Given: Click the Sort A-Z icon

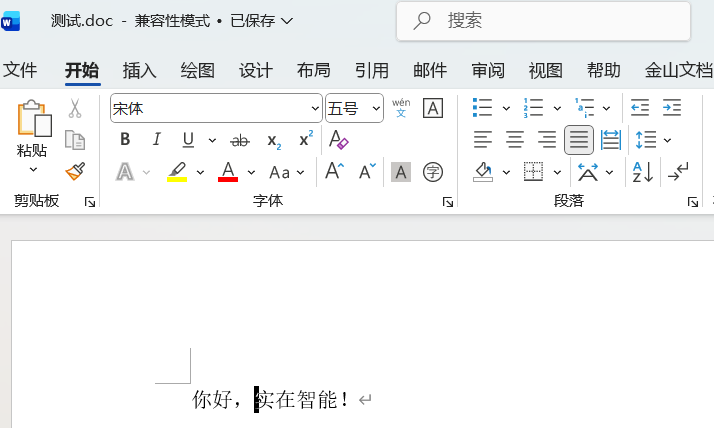Looking at the screenshot, I should pyautogui.click(x=642, y=172).
